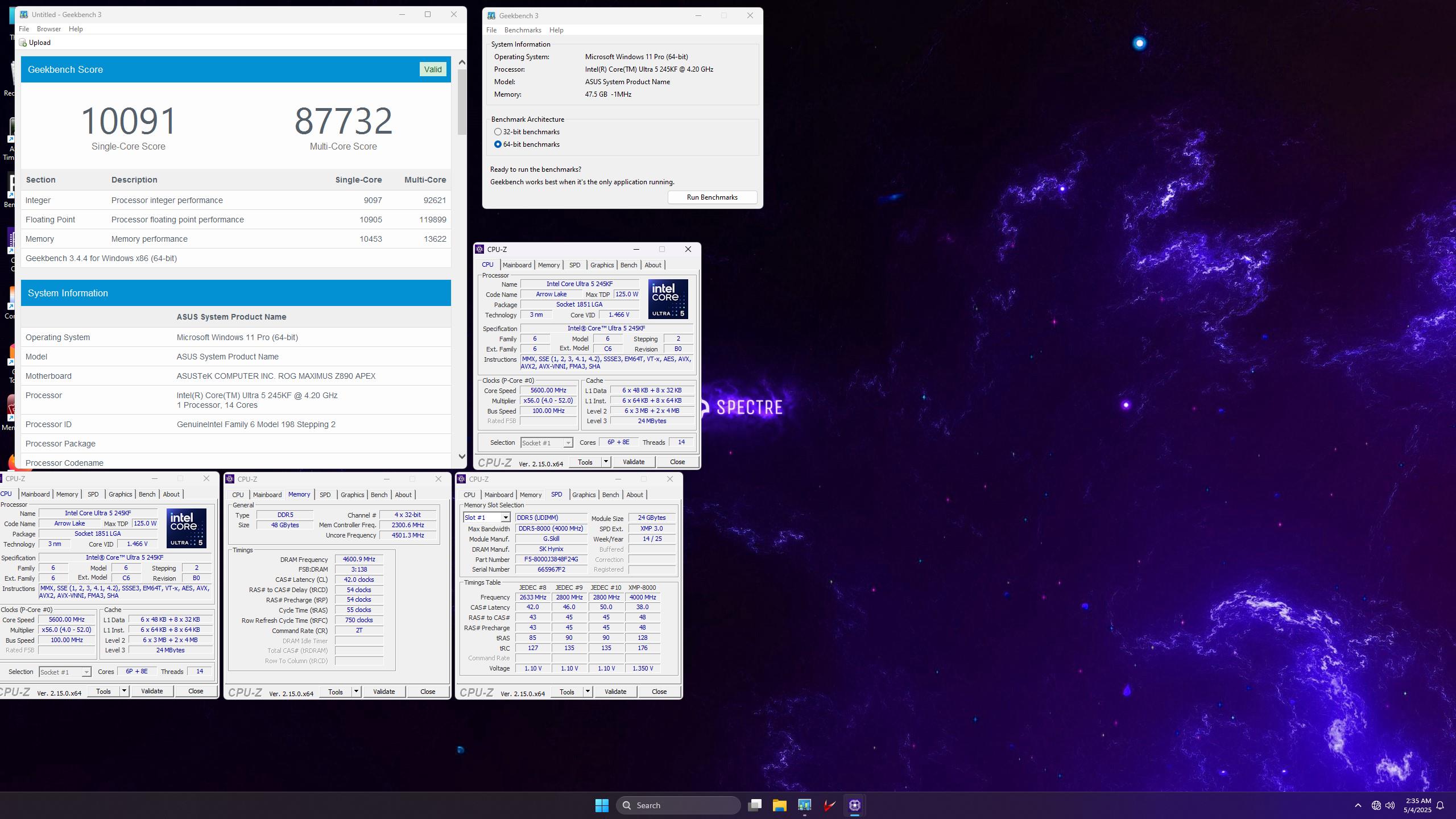Open volume speaker tray icon

coord(1390,805)
